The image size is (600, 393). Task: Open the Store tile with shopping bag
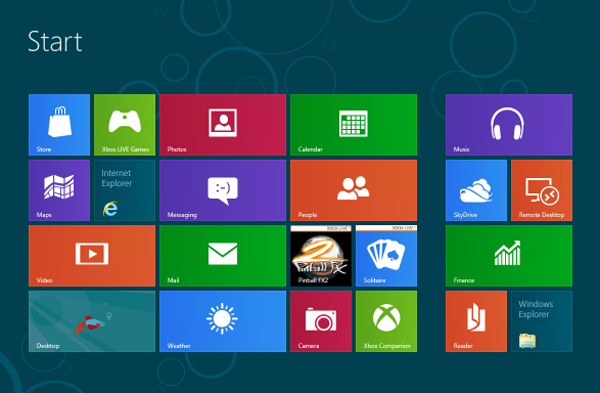59,125
